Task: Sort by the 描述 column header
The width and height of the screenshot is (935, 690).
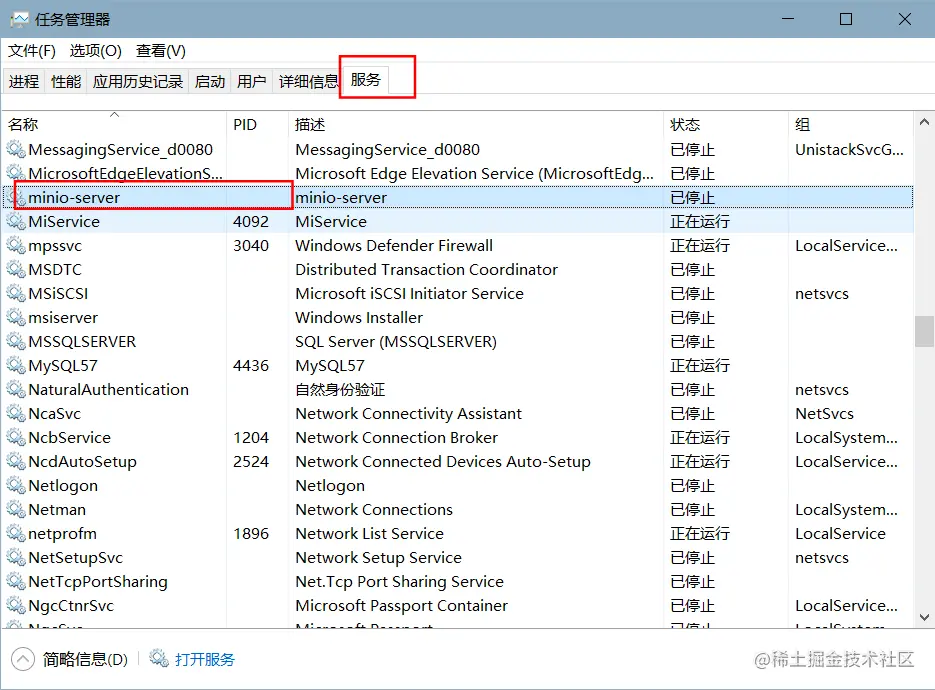Action: 476,125
